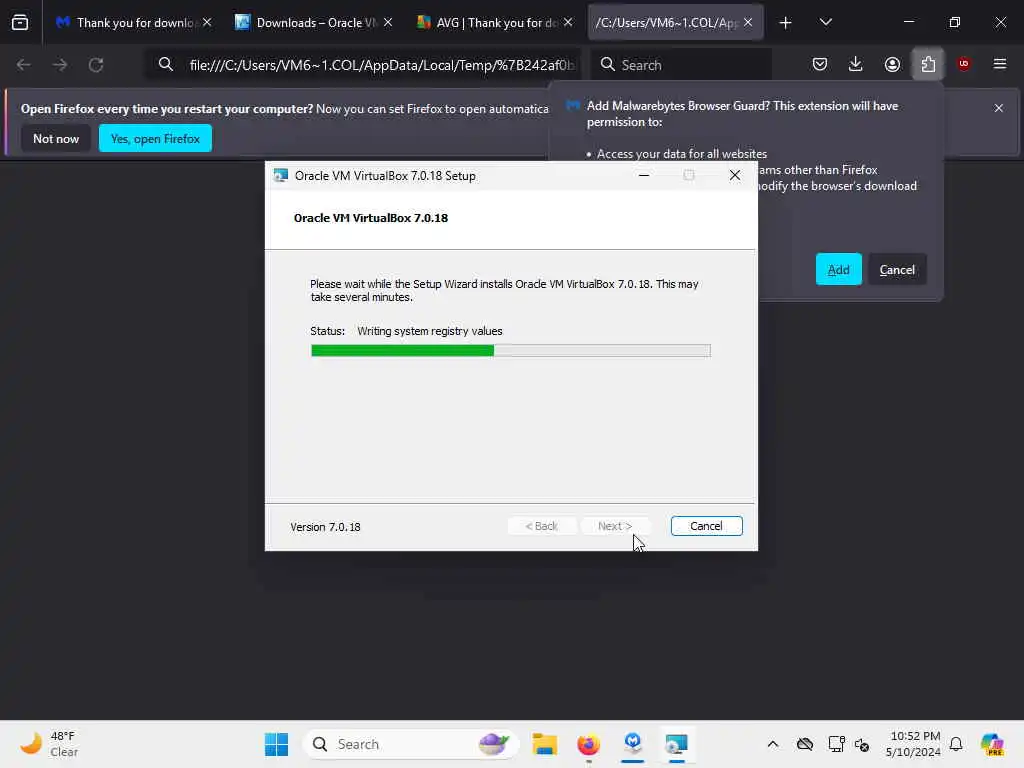Image resolution: width=1024 pixels, height=768 pixels.
Task: Close the Downloads – Oracle VM tab
Action: (388, 22)
